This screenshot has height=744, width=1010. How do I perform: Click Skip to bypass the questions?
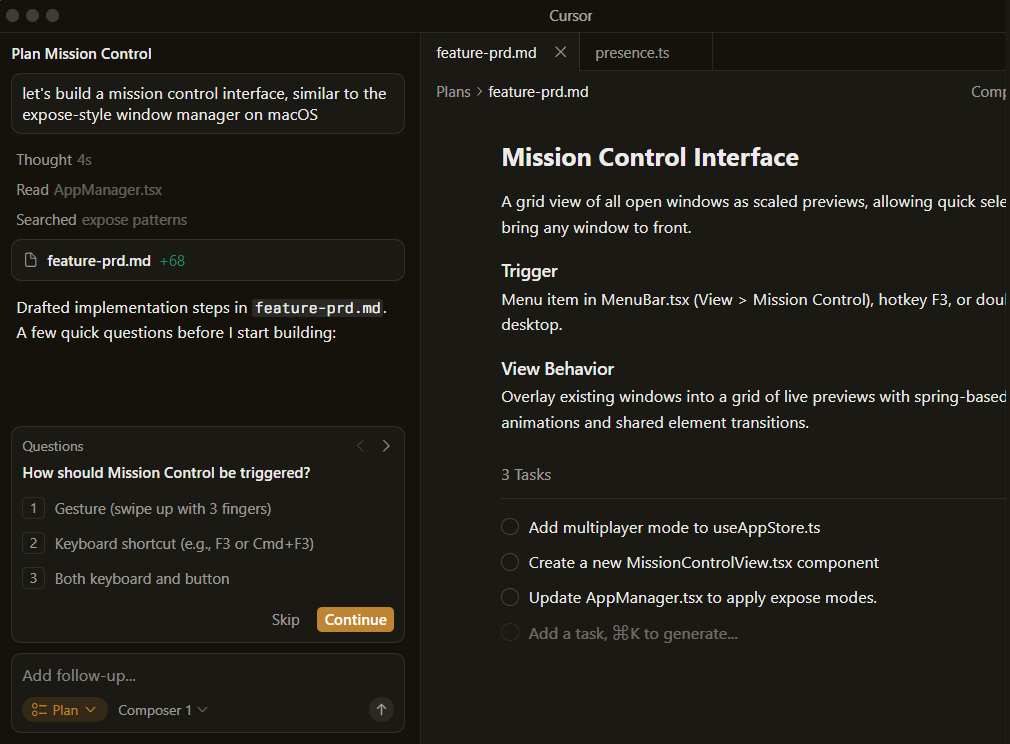tap(285, 620)
